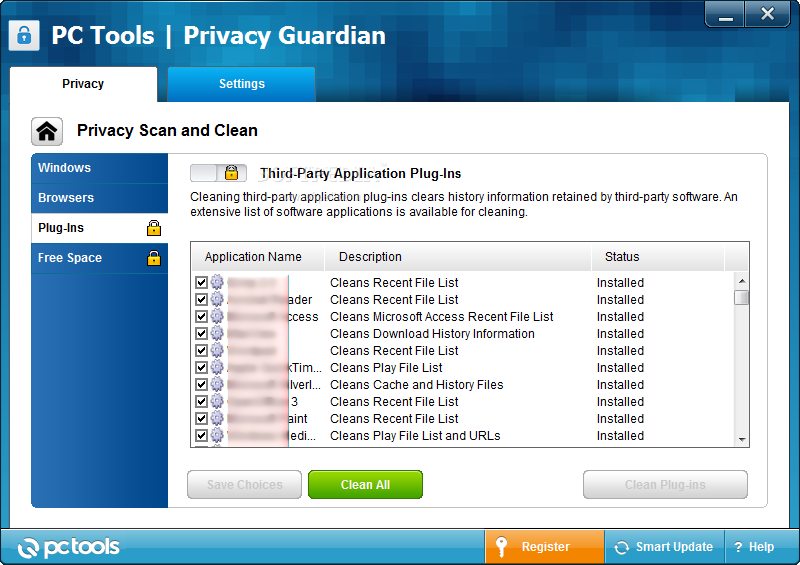Click the plug-in list scrollbar thumb
800x565 pixels.
[x=742, y=298]
